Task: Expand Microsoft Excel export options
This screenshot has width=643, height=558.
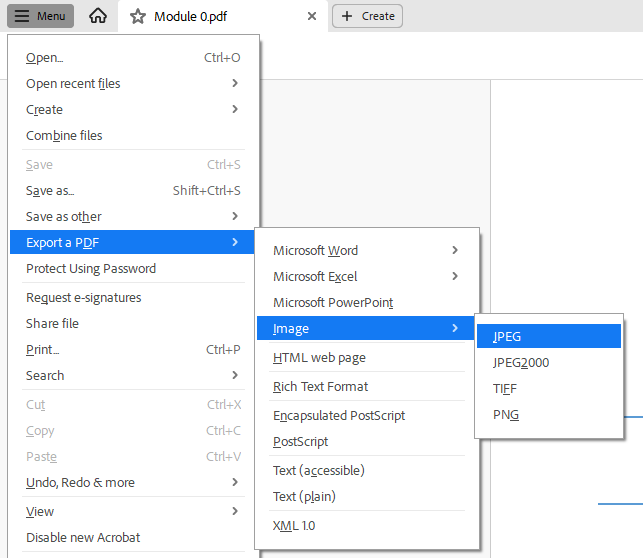Action: coord(366,277)
